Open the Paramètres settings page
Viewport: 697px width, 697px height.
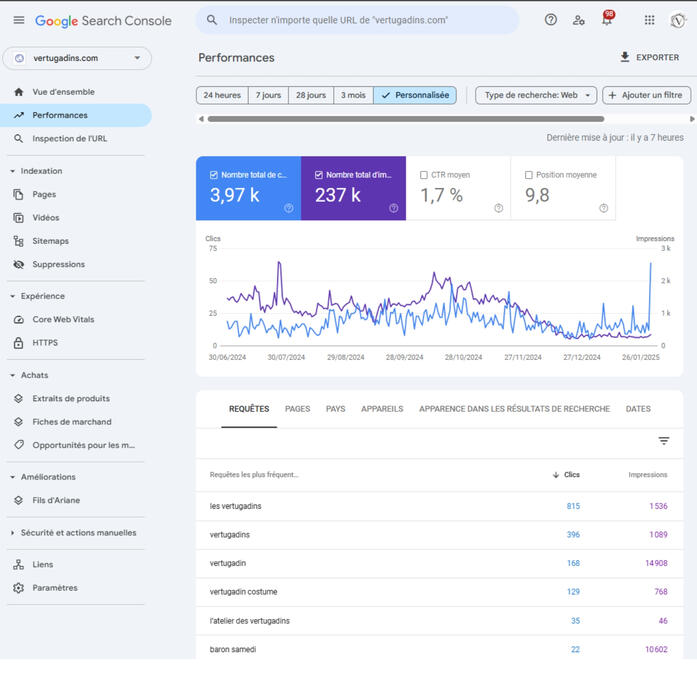click(54, 588)
